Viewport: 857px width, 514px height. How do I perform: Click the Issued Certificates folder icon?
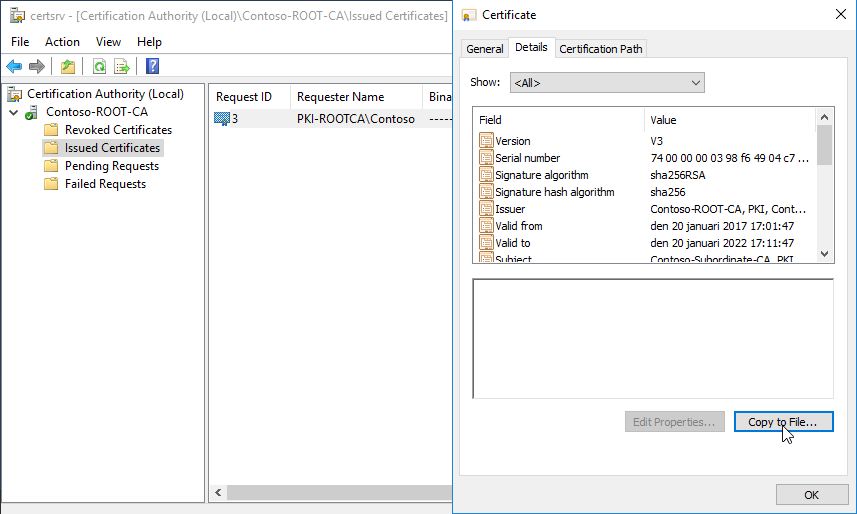[x=51, y=148]
